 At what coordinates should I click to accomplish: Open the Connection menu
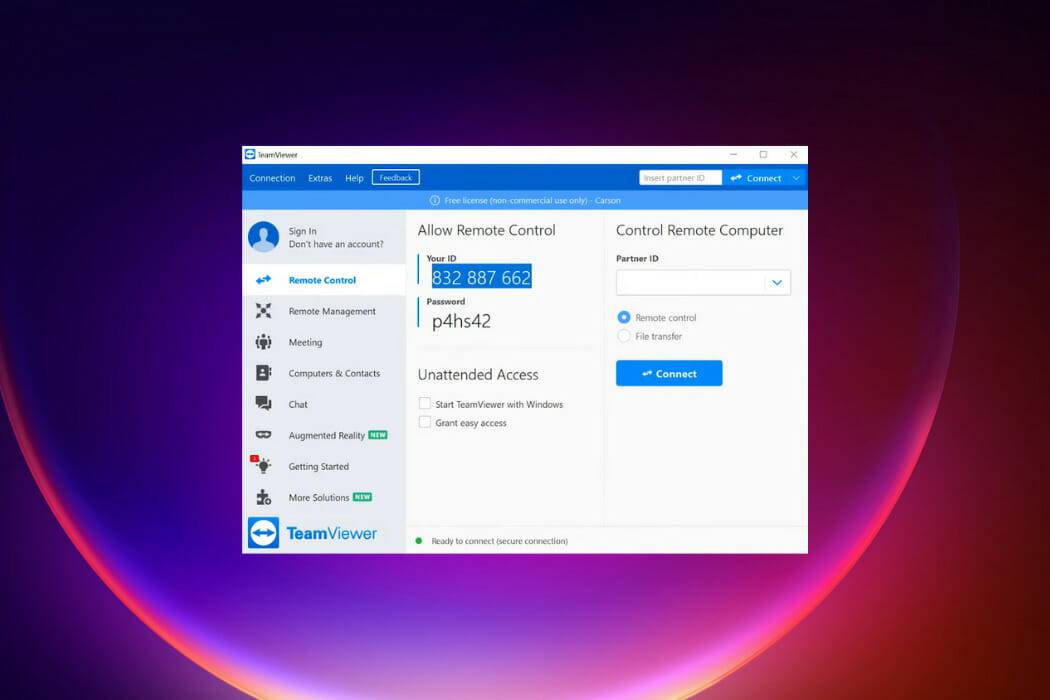tap(272, 178)
